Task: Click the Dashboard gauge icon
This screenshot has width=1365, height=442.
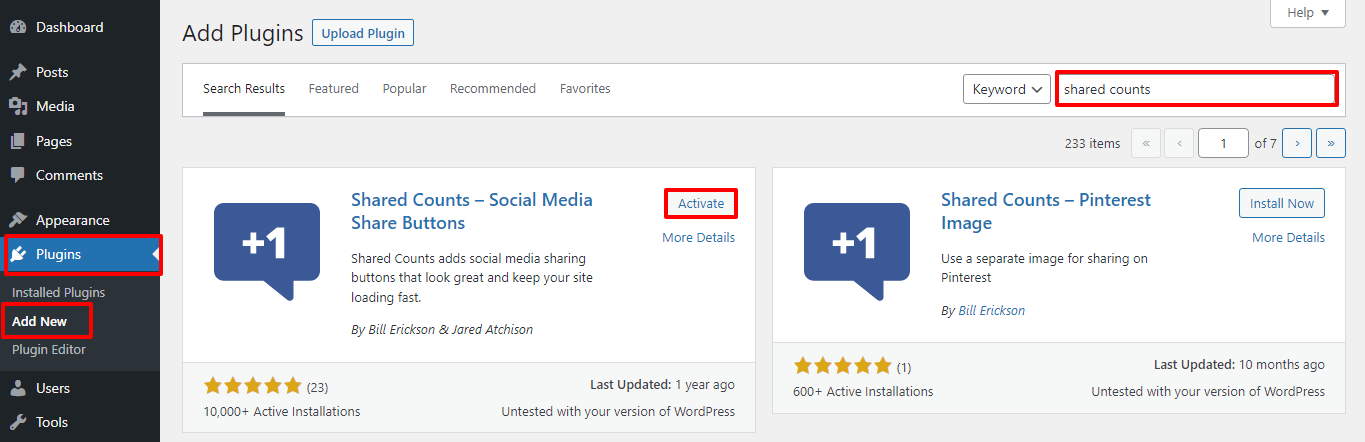Action: click(18, 28)
